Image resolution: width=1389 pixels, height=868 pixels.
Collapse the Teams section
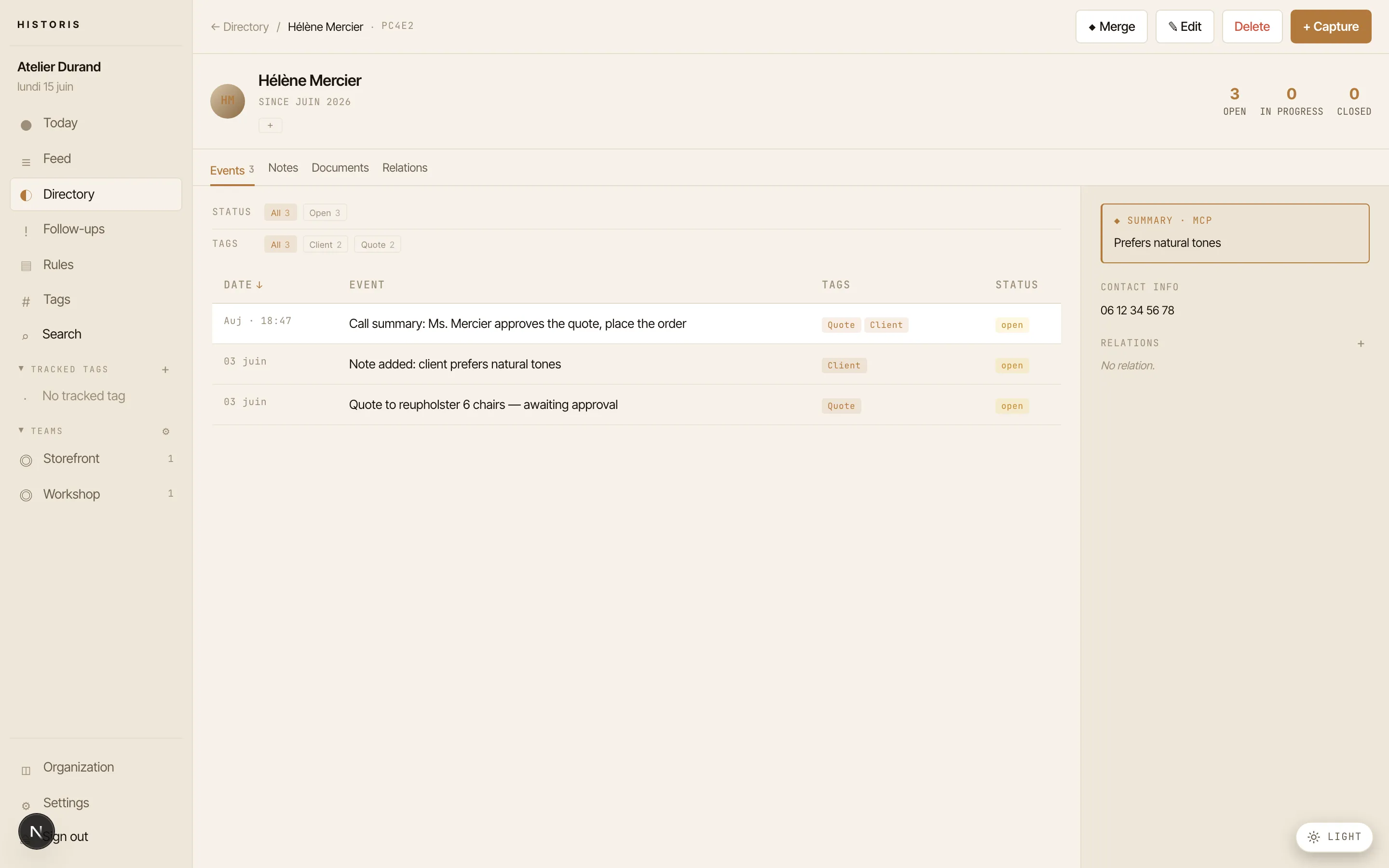[x=21, y=430]
